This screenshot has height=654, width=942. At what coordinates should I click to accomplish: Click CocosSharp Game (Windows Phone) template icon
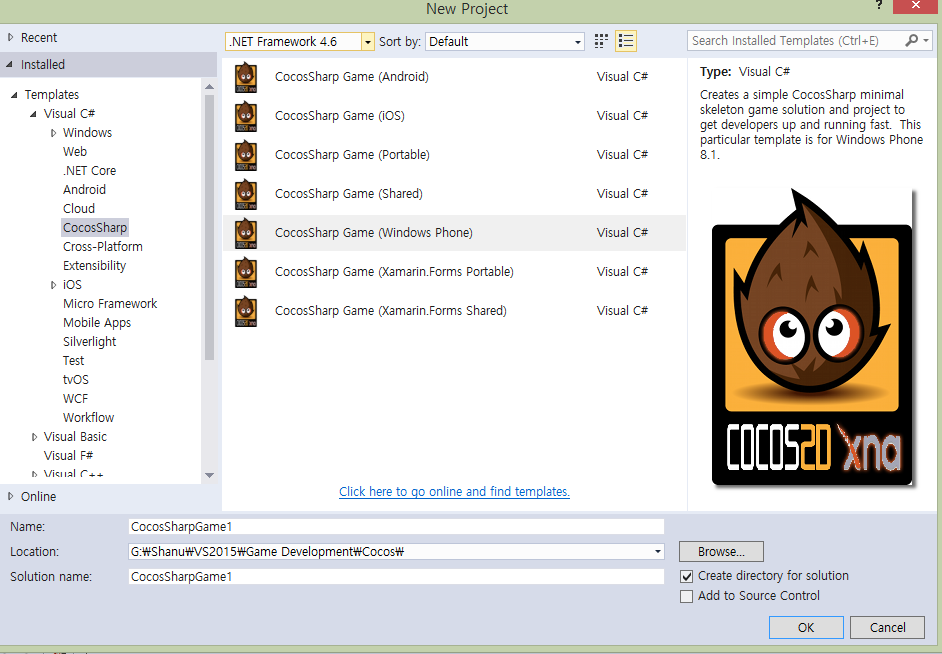[x=246, y=234]
